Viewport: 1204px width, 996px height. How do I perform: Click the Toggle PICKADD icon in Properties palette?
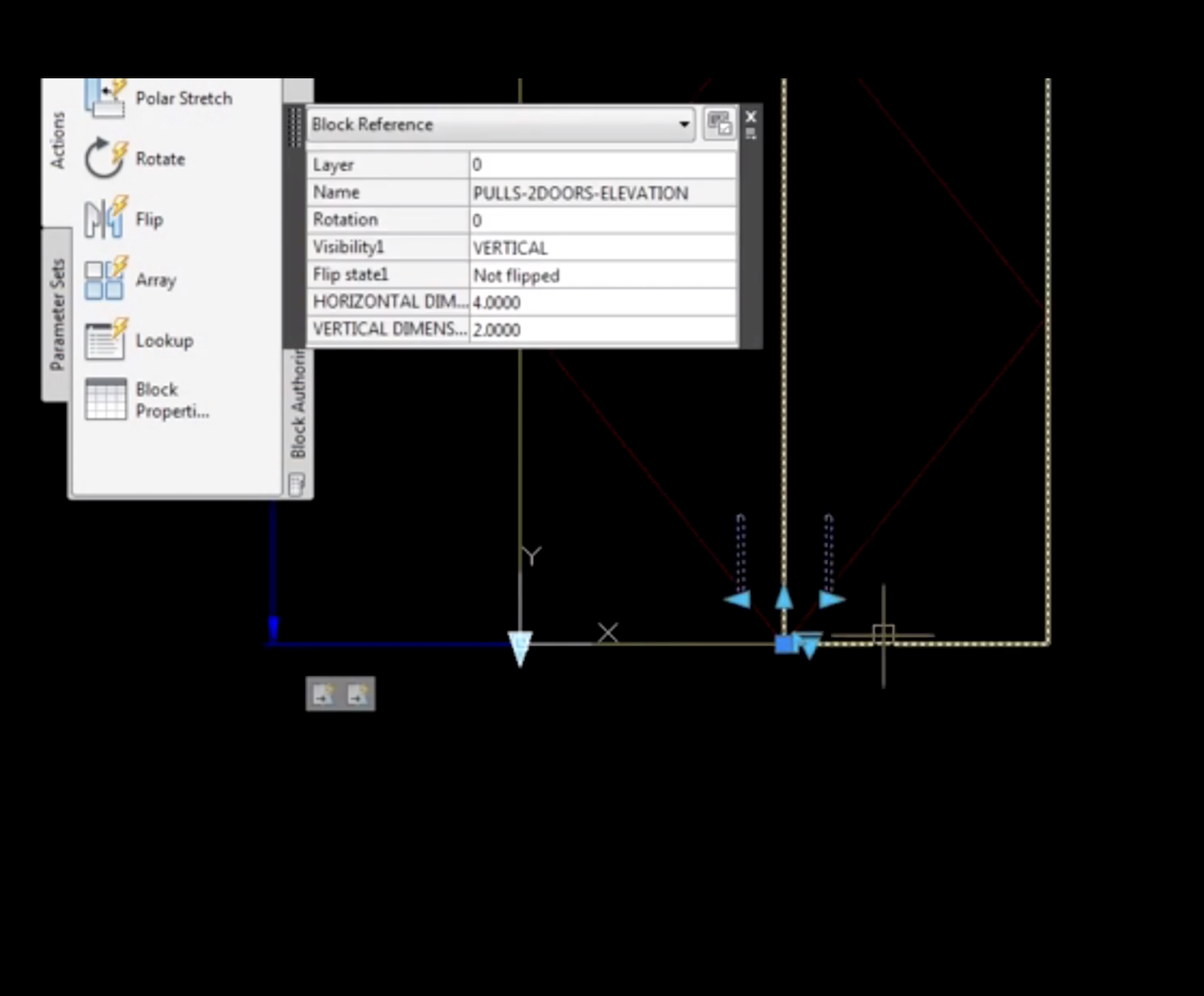[720, 124]
